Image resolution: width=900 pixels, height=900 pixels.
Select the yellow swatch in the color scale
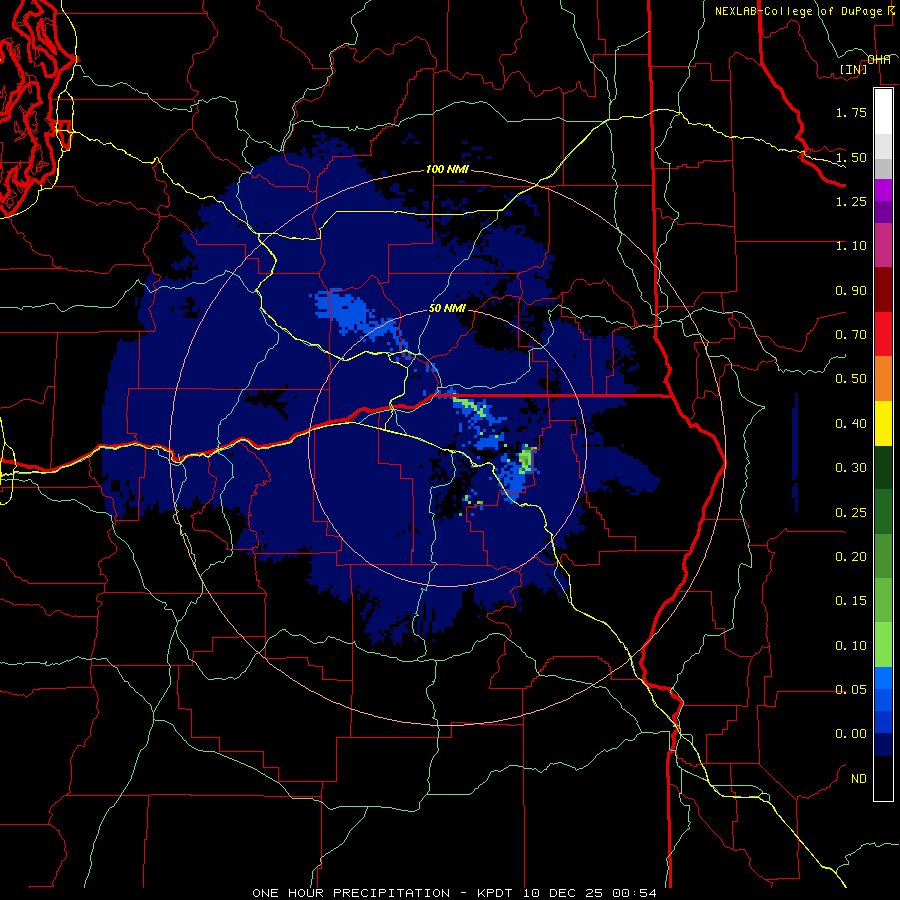(x=883, y=423)
